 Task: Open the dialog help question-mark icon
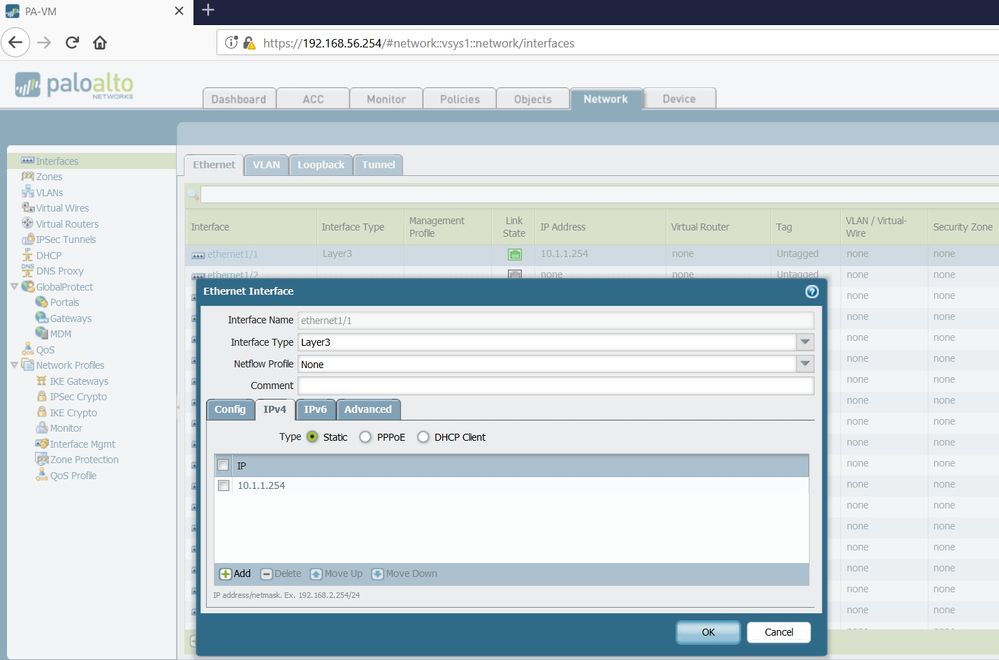click(812, 291)
